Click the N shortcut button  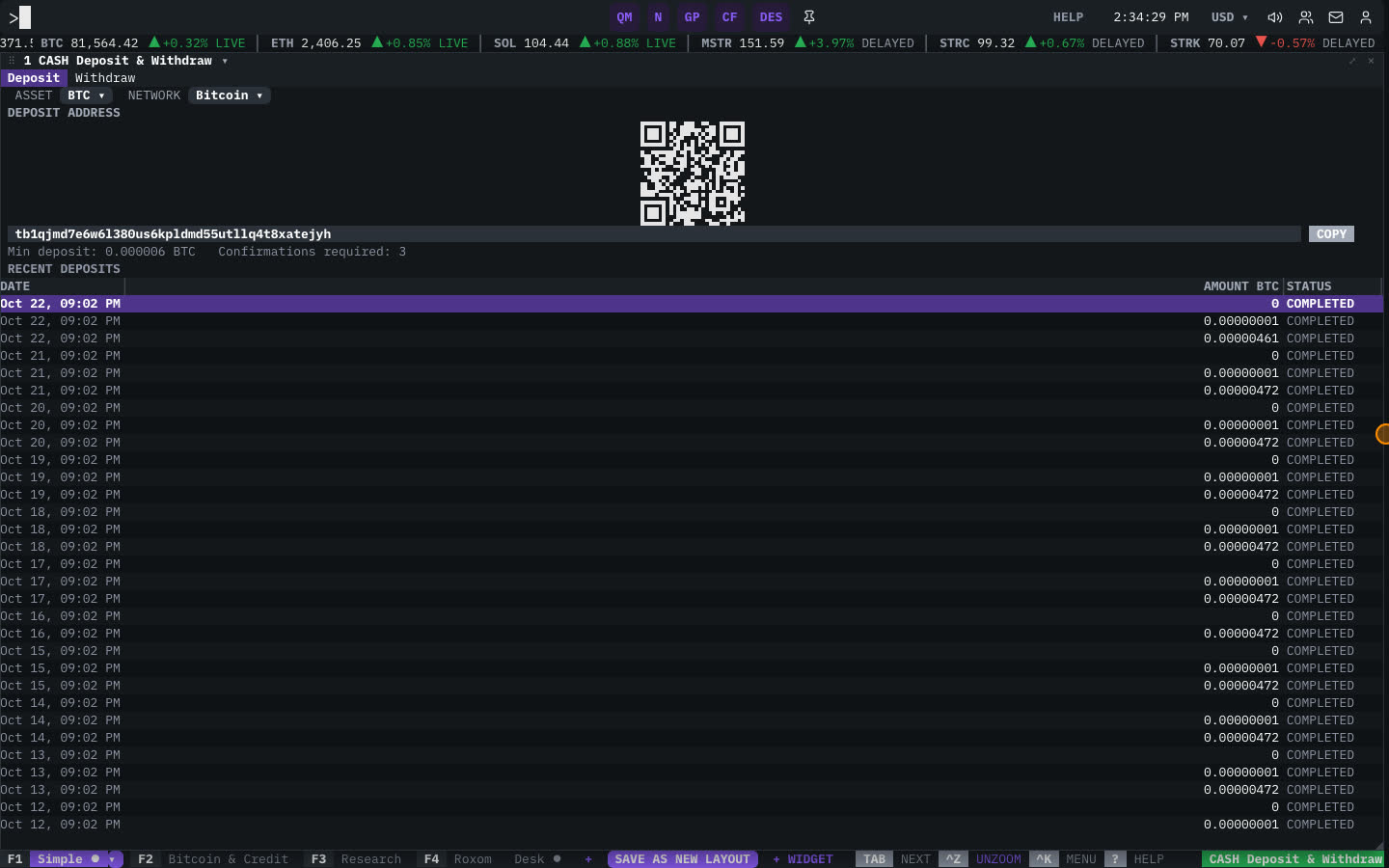(658, 17)
